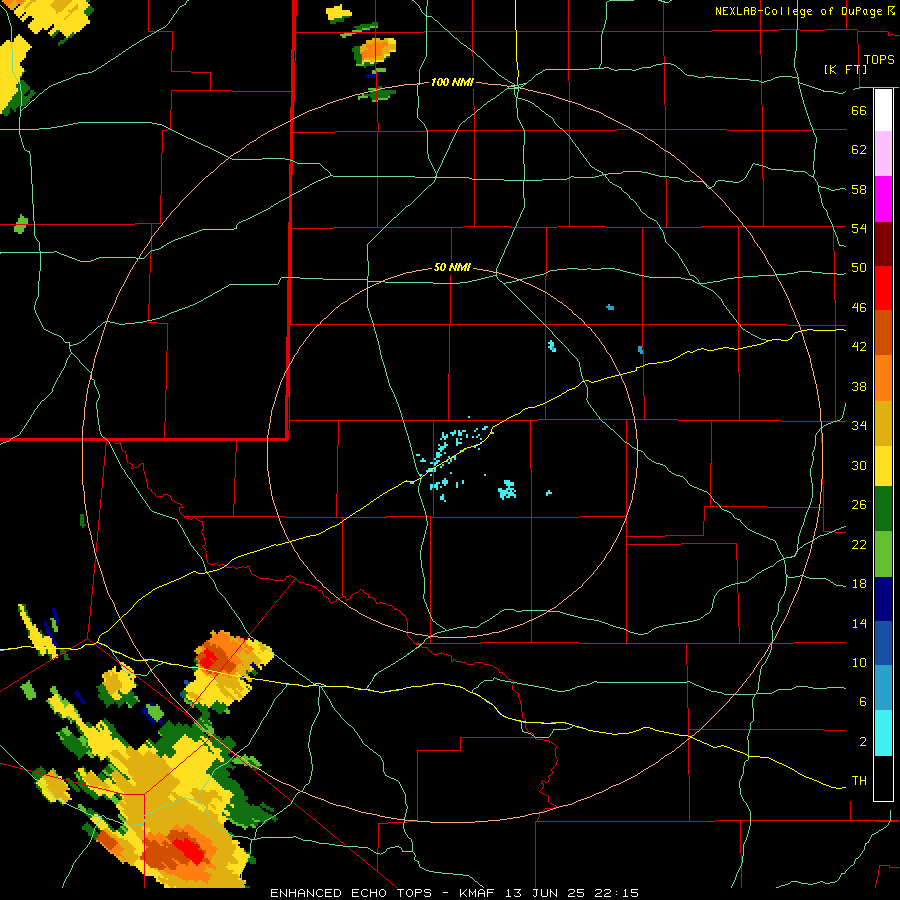900x900 pixels.
Task: Click the light green legend swatch
Action: tap(883, 554)
